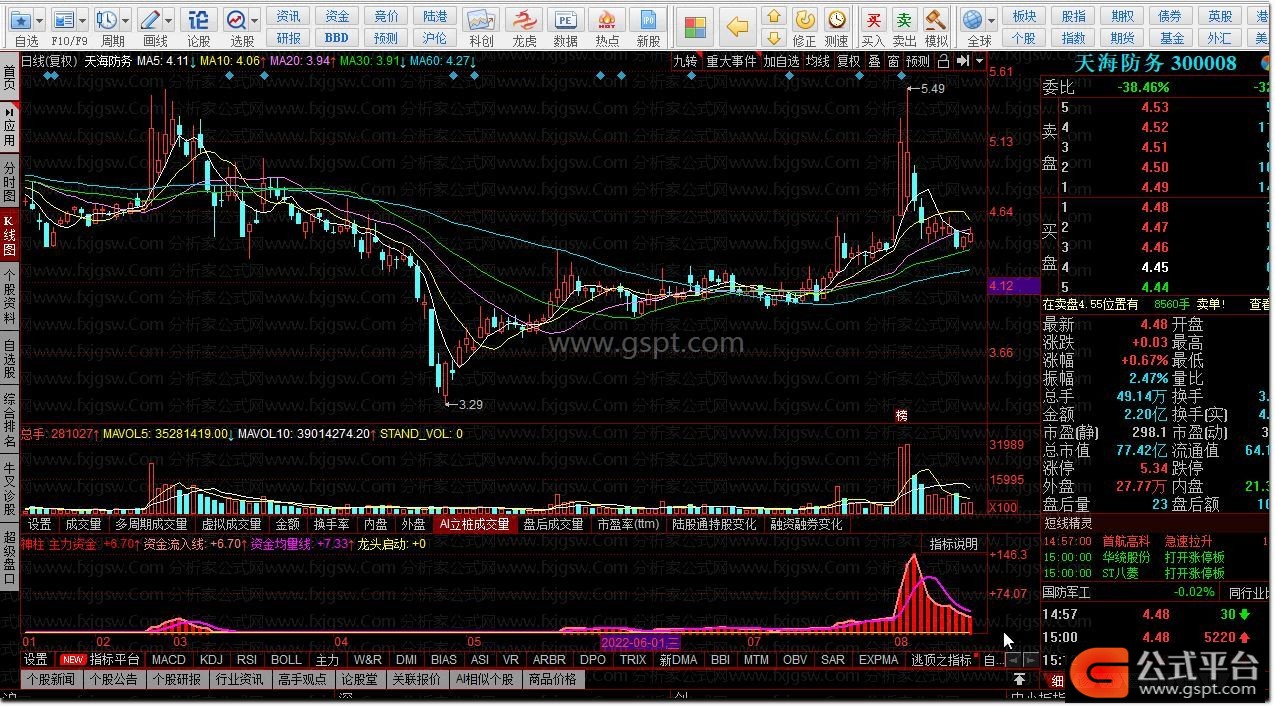The width and height of the screenshot is (1275, 706).
Task: Click the 榜 marker on the chart
Action: pos(901,415)
